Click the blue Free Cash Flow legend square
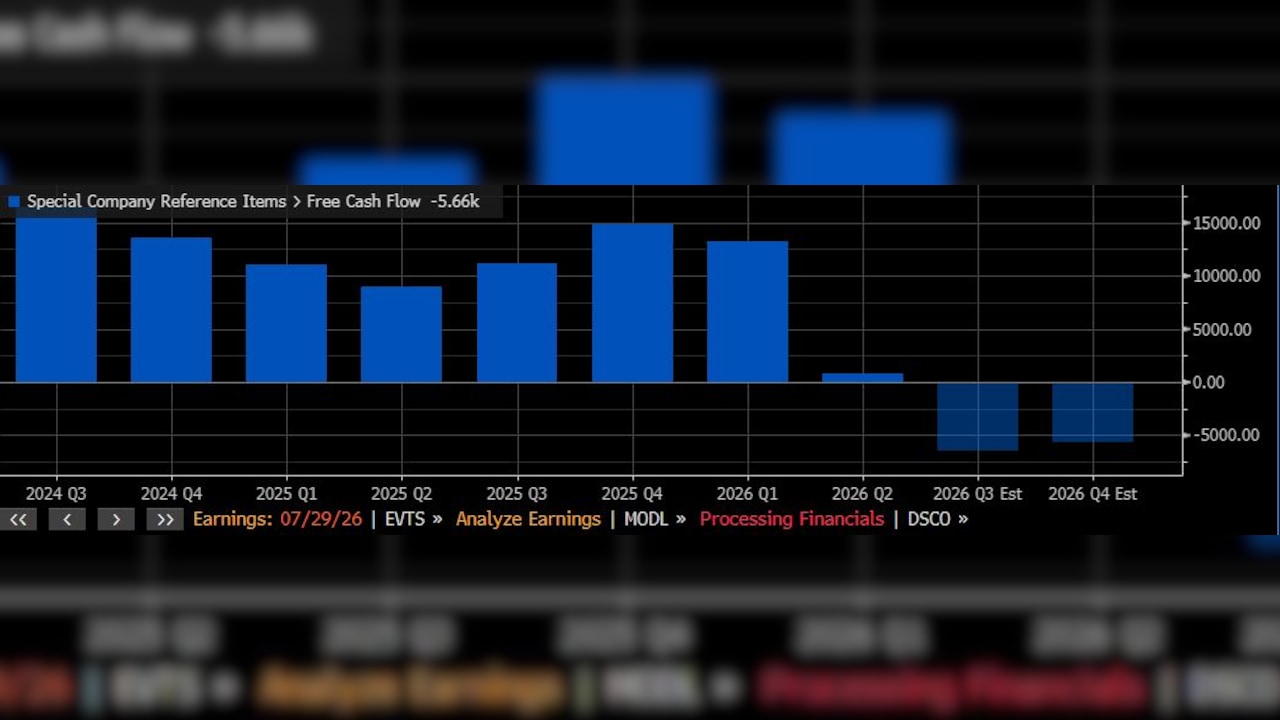Image resolution: width=1280 pixels, height=720 pixels. coord(14,202)
